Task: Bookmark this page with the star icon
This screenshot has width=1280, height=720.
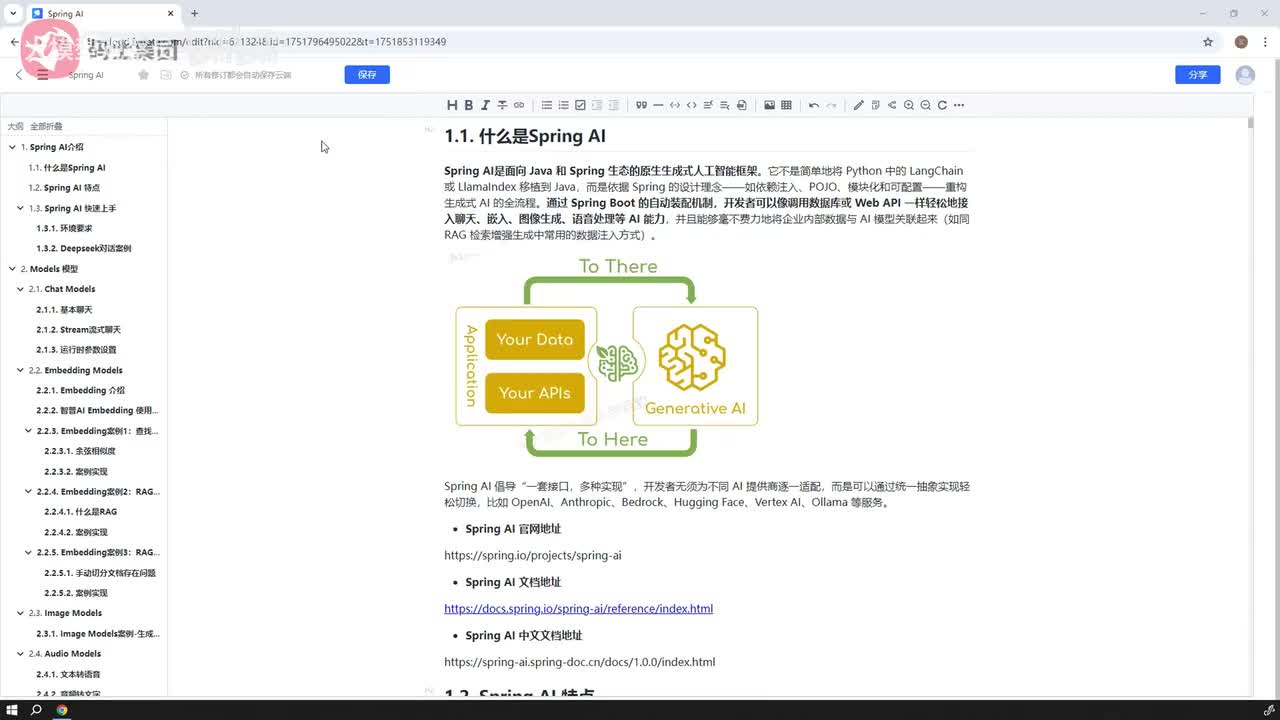Action: 1208,42
